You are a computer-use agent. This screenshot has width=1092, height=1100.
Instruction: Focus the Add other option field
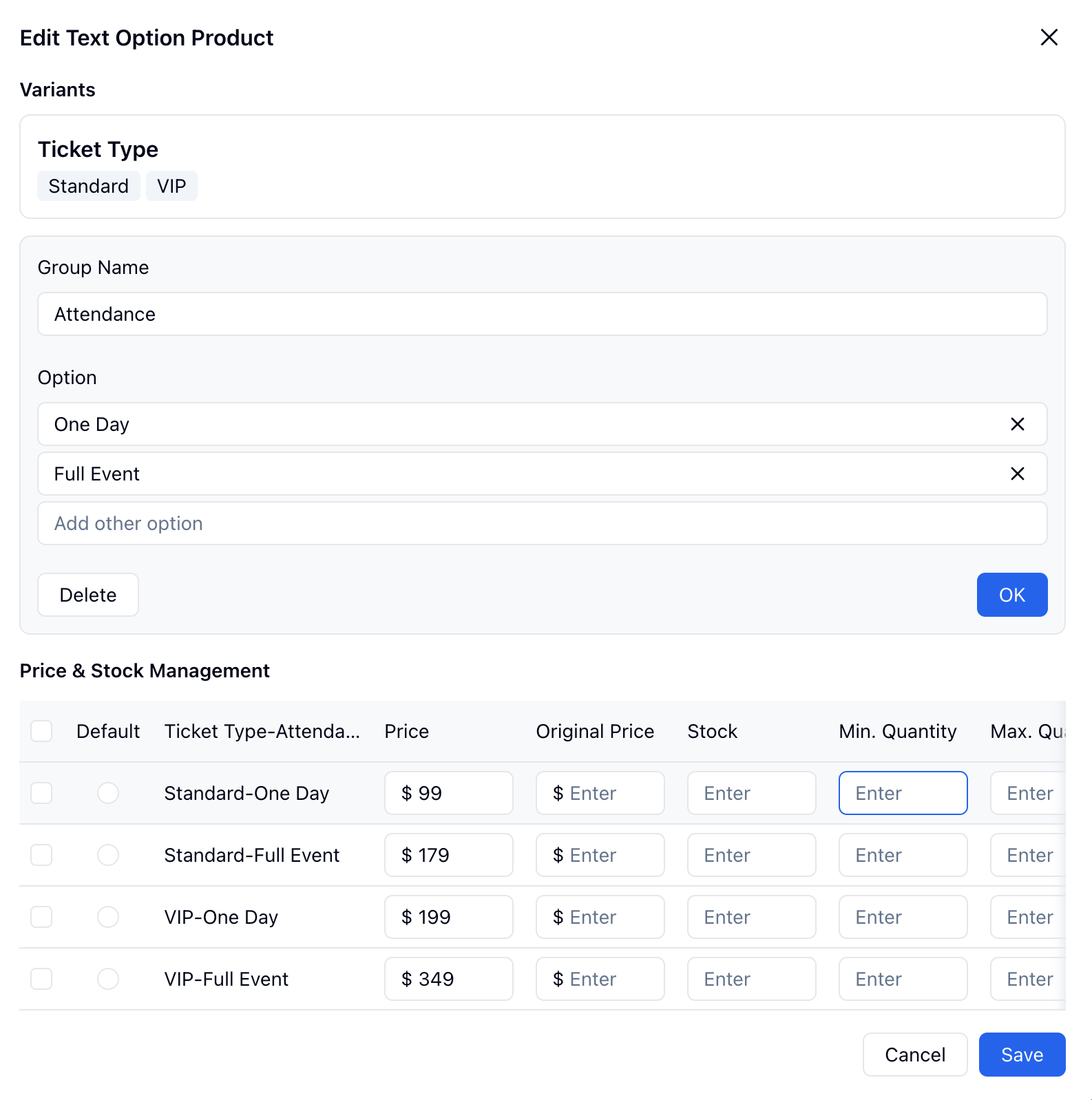point(543,523)
